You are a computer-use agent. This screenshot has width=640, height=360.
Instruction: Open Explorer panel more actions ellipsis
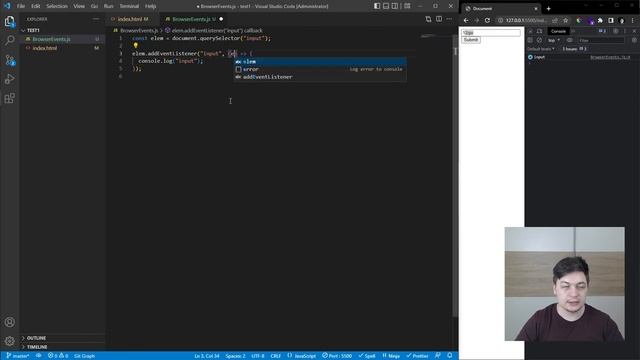tap(96, 19)
